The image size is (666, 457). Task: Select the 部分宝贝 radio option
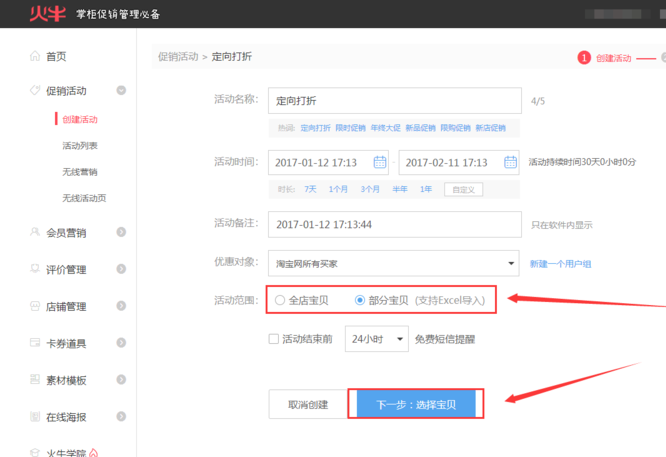(x=360, y=300)
